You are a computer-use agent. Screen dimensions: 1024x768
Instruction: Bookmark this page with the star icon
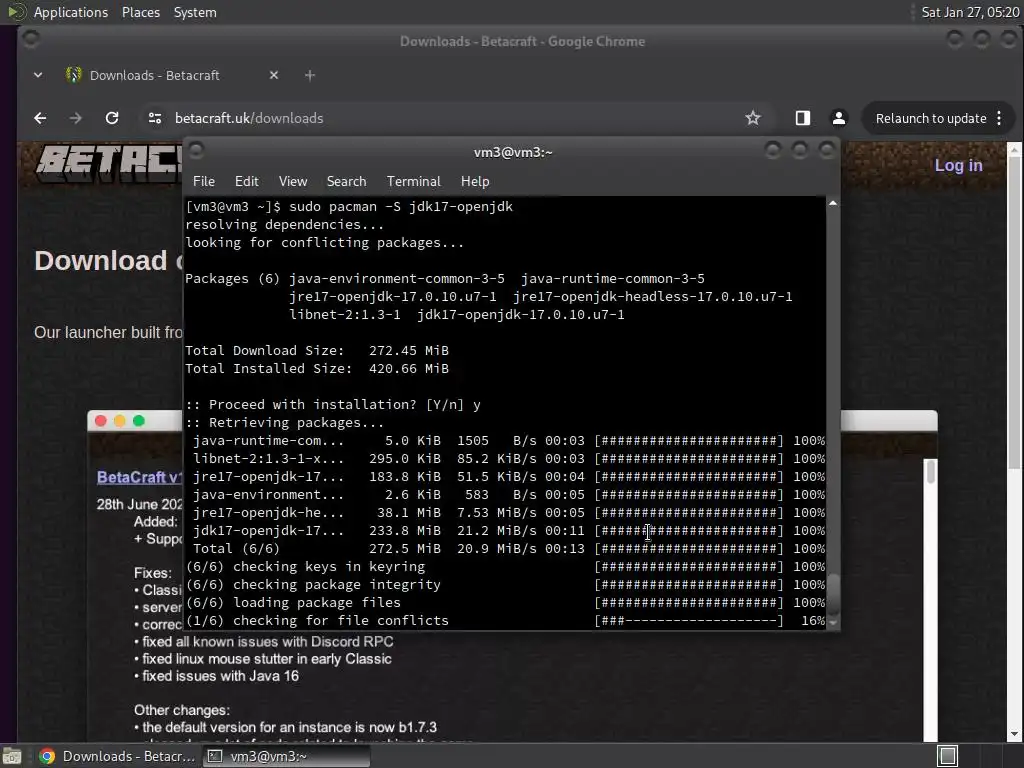(x=753, y=118)
